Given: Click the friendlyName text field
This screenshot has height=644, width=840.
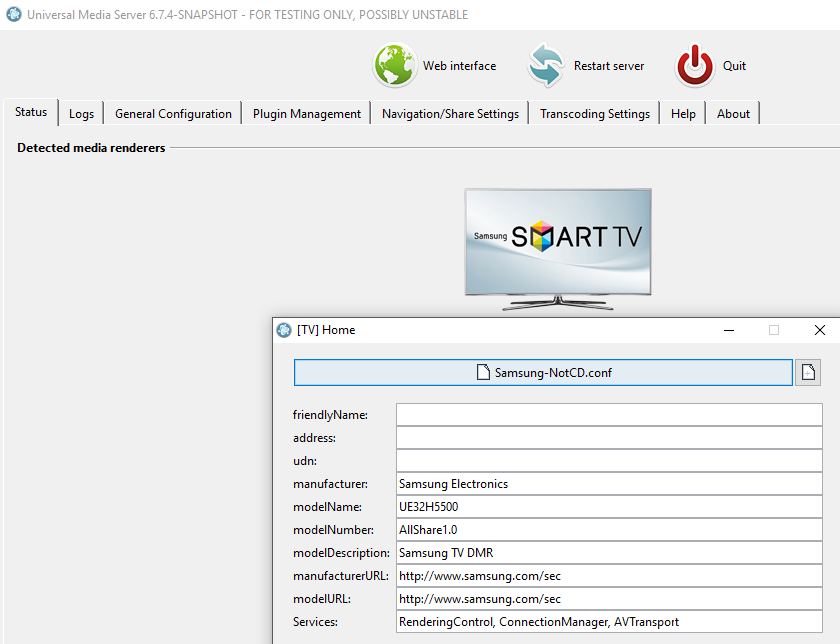Looking at the screenshot, I should click(609, 415).
